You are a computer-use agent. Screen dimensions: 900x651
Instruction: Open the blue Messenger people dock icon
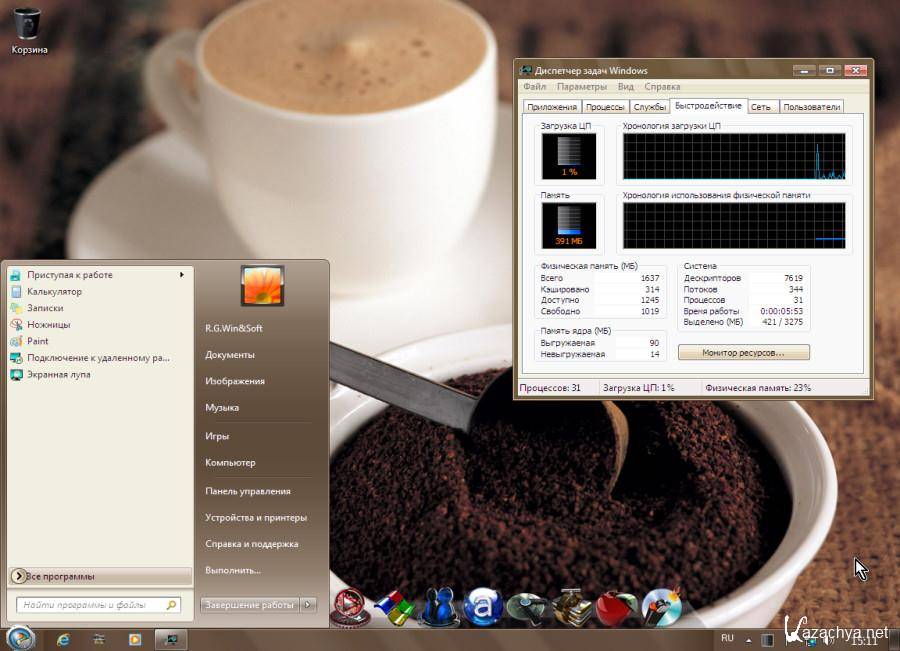coord(438,606)
